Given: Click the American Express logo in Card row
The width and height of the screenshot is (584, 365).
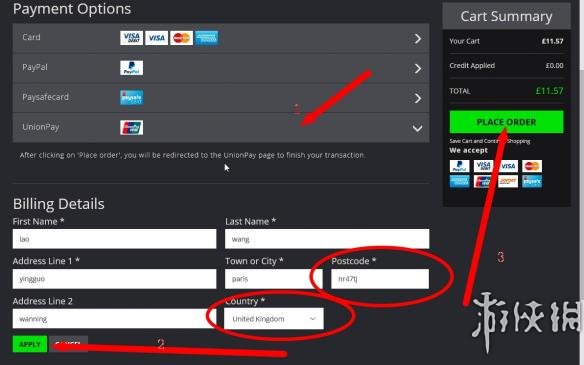Looking at the screenshot, I should (206, 38).
